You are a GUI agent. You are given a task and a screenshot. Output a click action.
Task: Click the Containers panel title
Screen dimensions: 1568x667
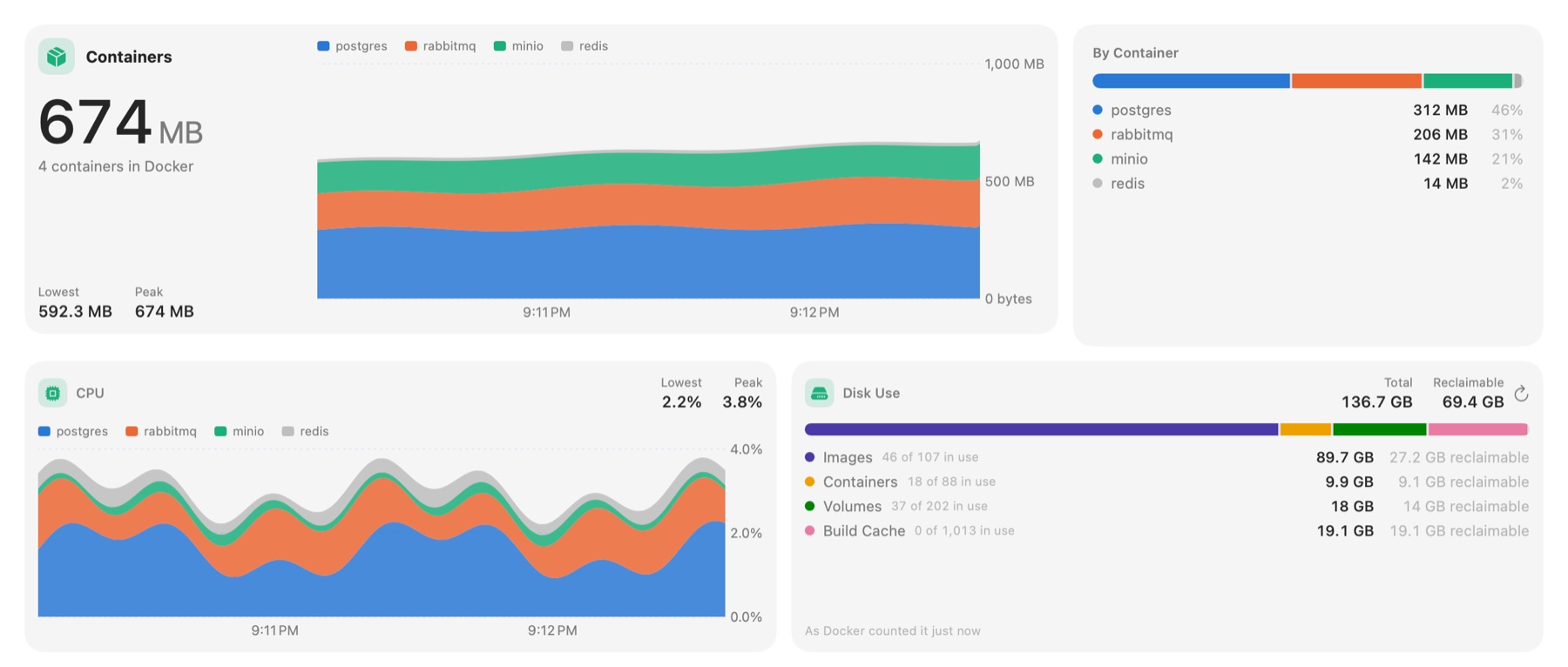(129, 57)
